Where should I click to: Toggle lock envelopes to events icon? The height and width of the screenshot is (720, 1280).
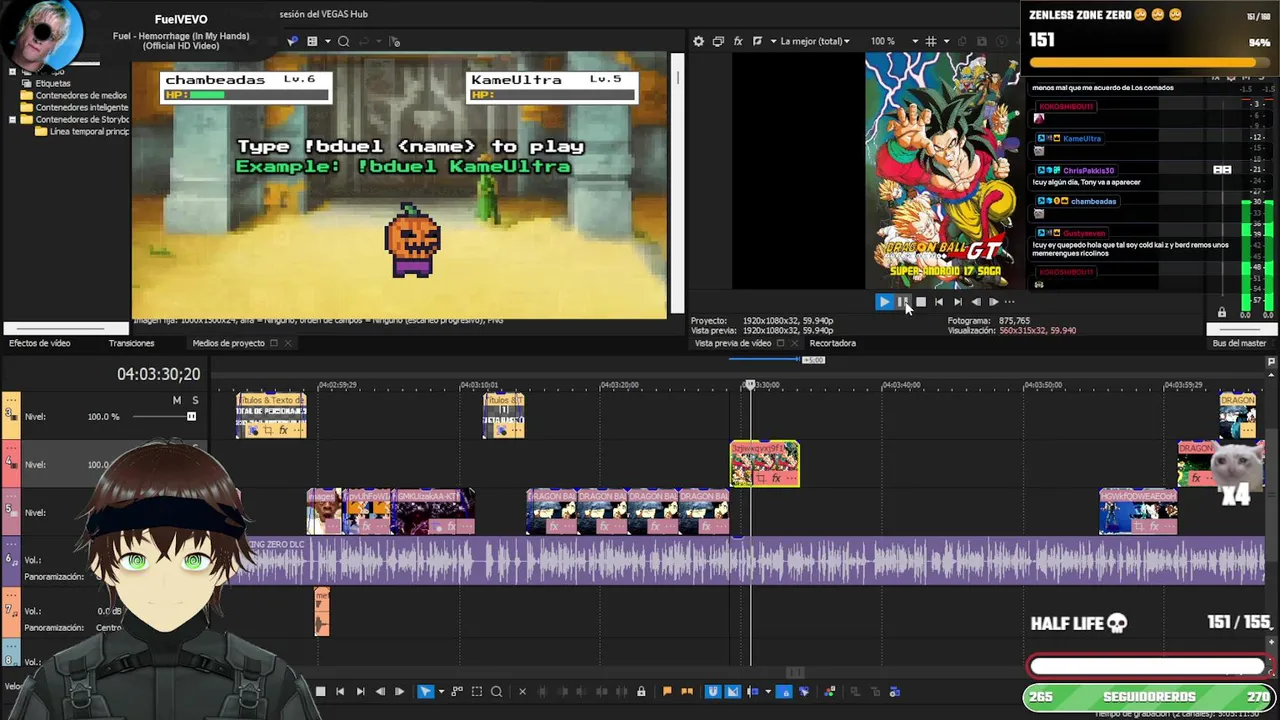tap(785, 691)
